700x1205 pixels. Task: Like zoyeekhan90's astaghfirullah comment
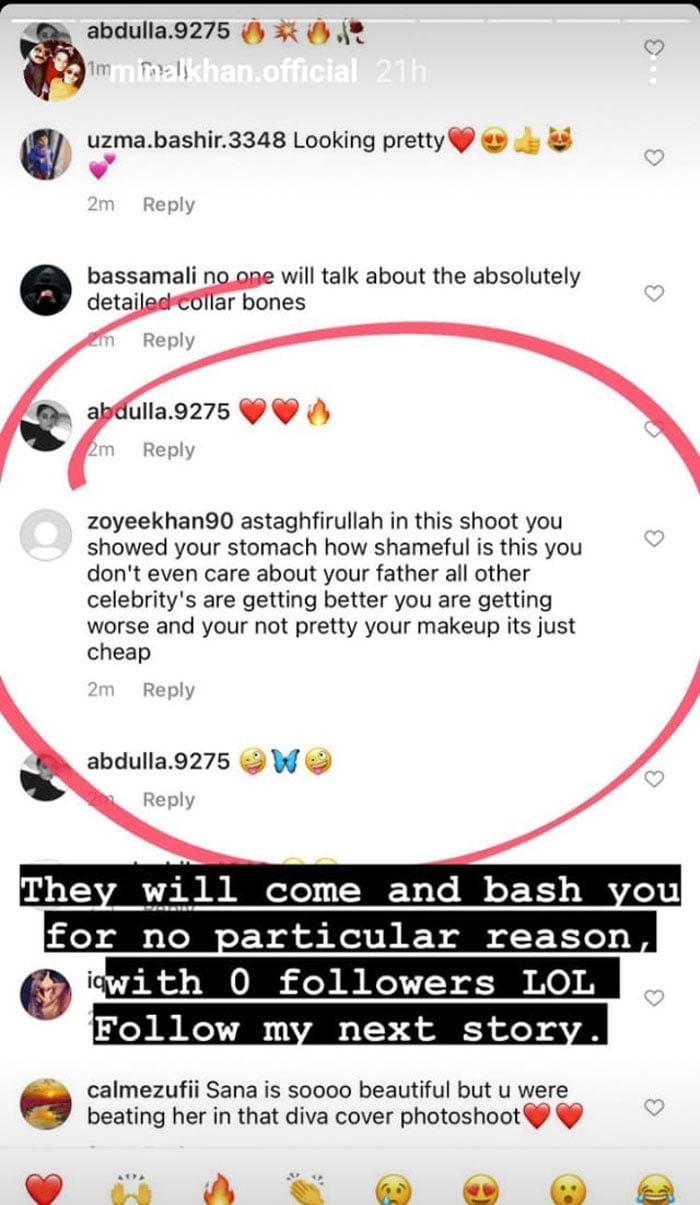[654, 538]
